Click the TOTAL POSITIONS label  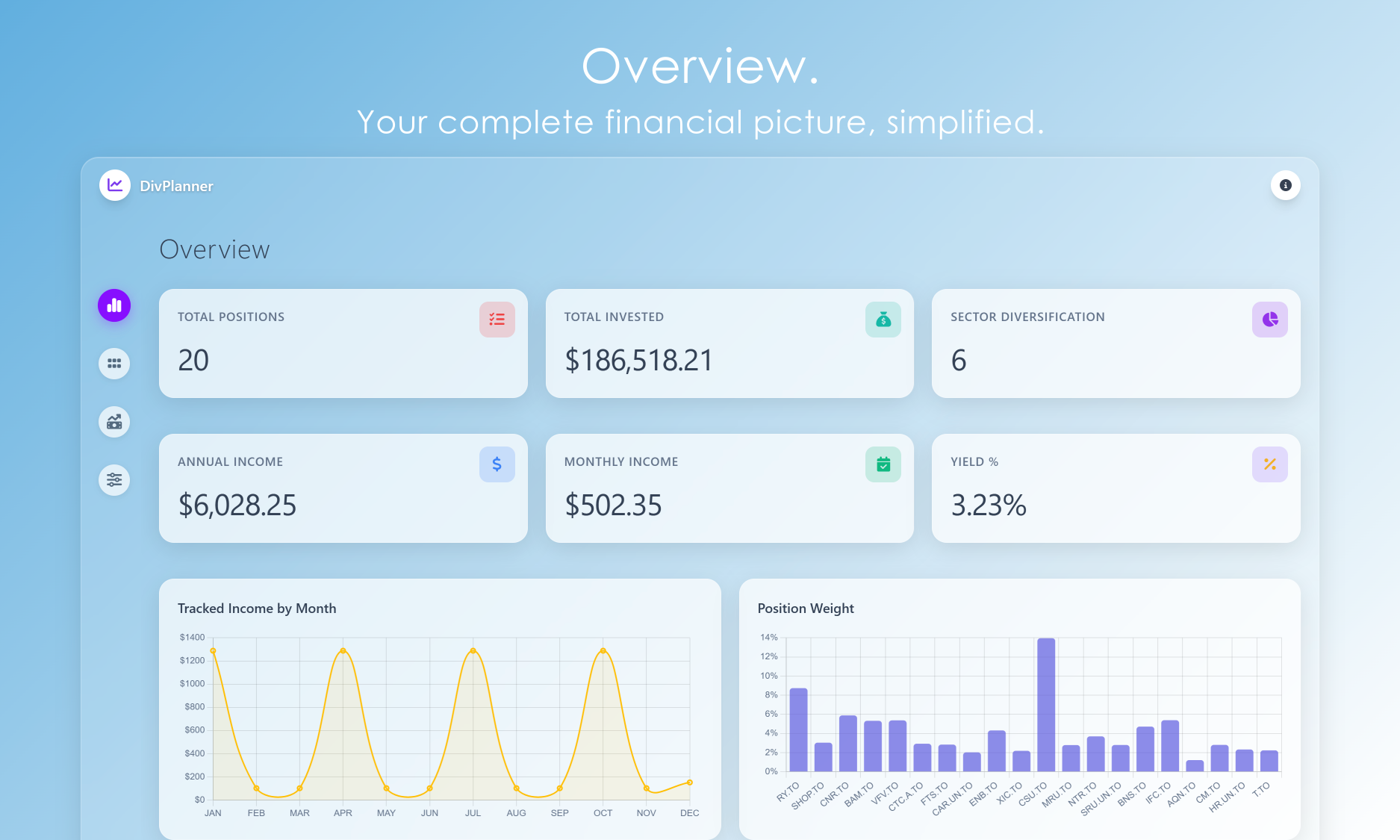pyautogui.click(x=231, y=317)
